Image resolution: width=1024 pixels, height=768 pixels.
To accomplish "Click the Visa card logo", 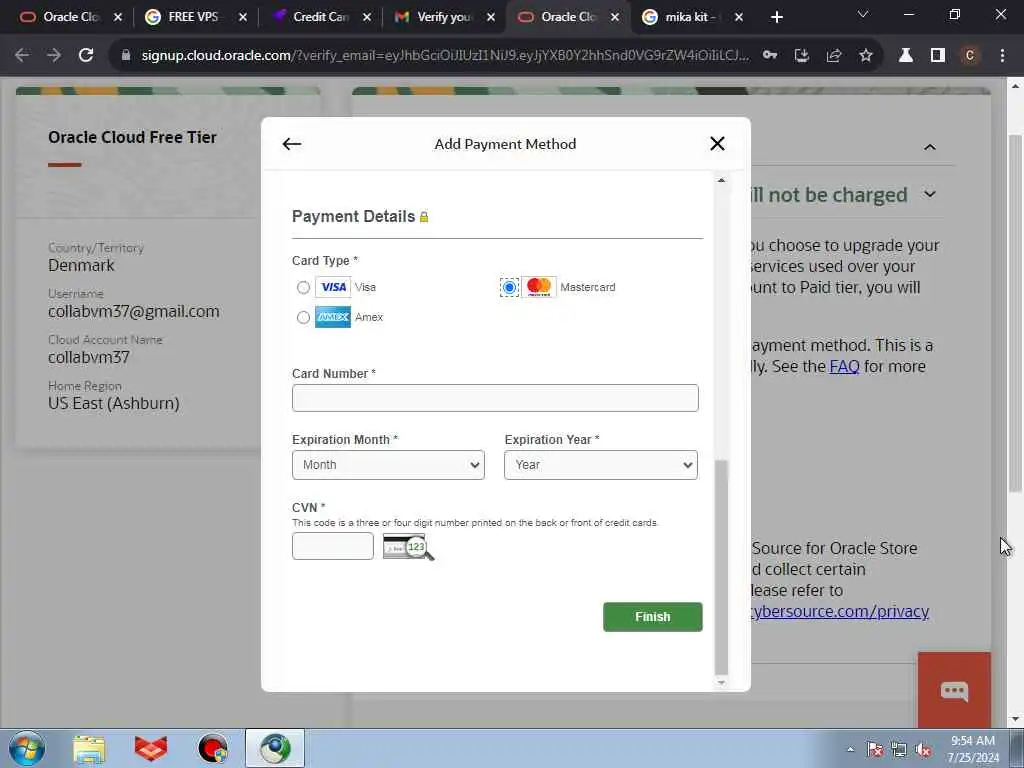I will (x=333, y=287).
